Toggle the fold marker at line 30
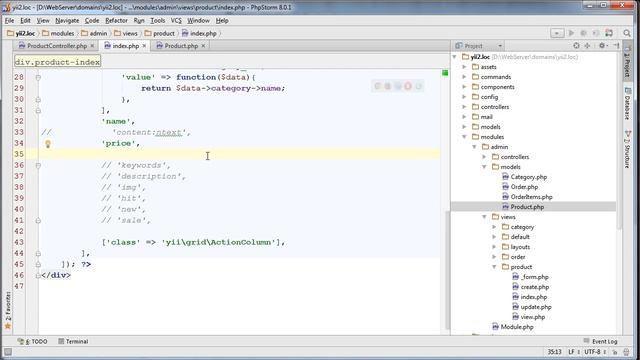Viewport: 640px width, 360px height. [x=38, y=99]
